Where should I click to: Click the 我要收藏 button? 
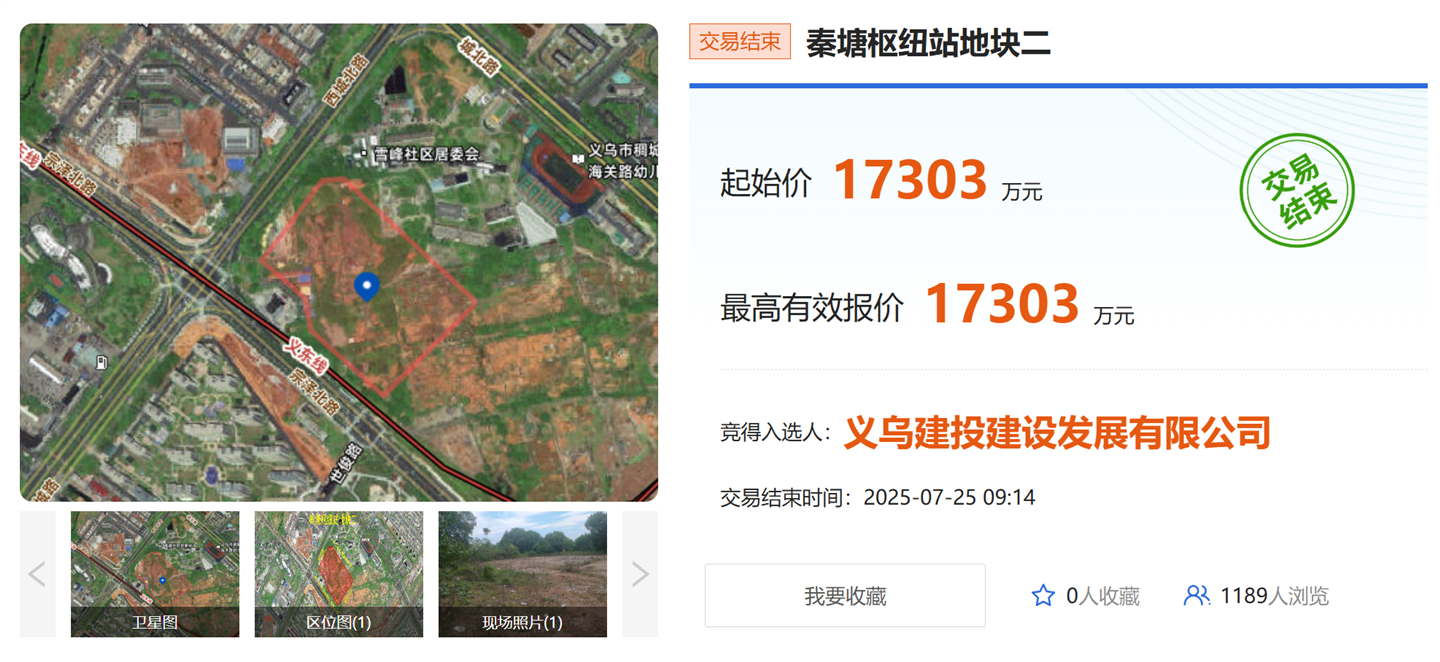(845, 596)
